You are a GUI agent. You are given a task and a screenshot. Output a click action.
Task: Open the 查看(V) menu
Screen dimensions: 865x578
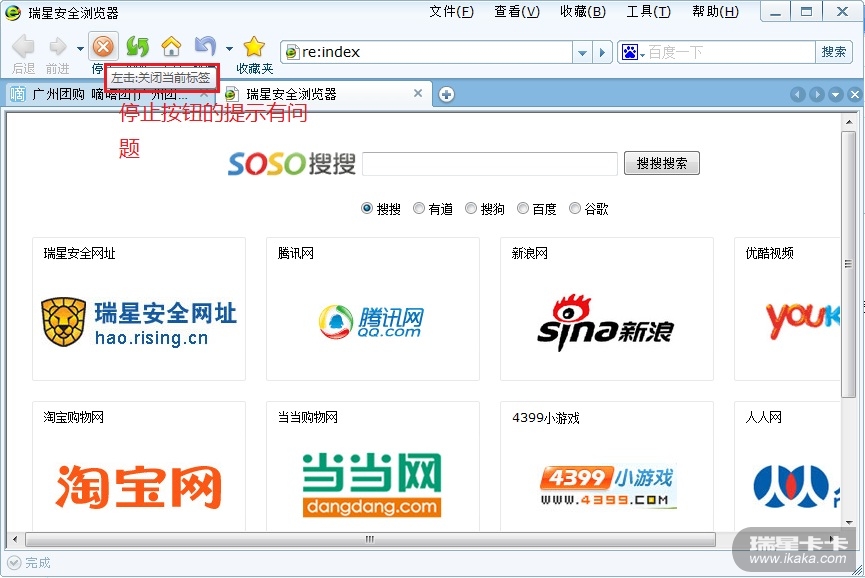(x=517, y=12)
